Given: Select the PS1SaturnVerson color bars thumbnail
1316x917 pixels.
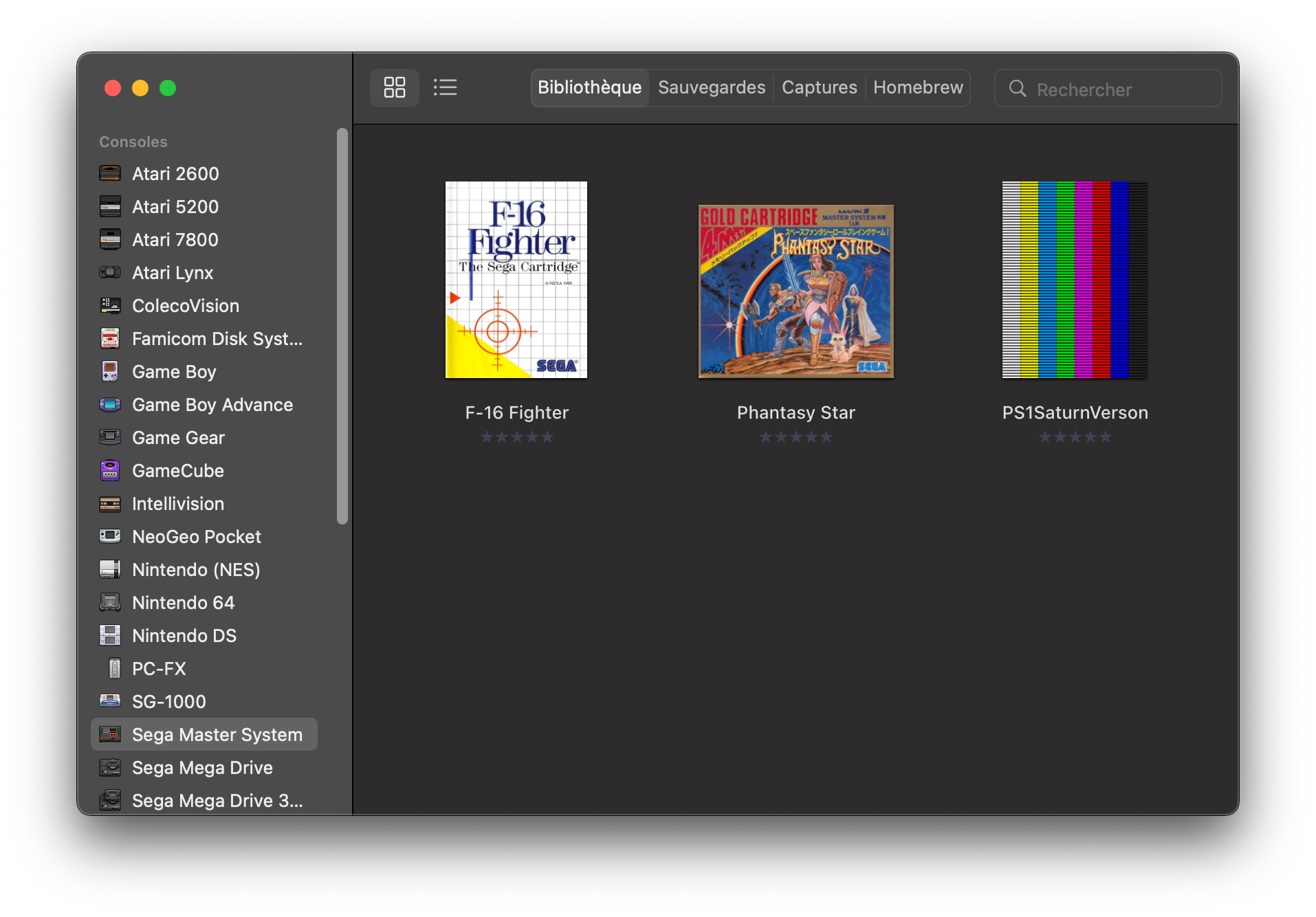Looking at the screenshot, I should pos(1075,280).
